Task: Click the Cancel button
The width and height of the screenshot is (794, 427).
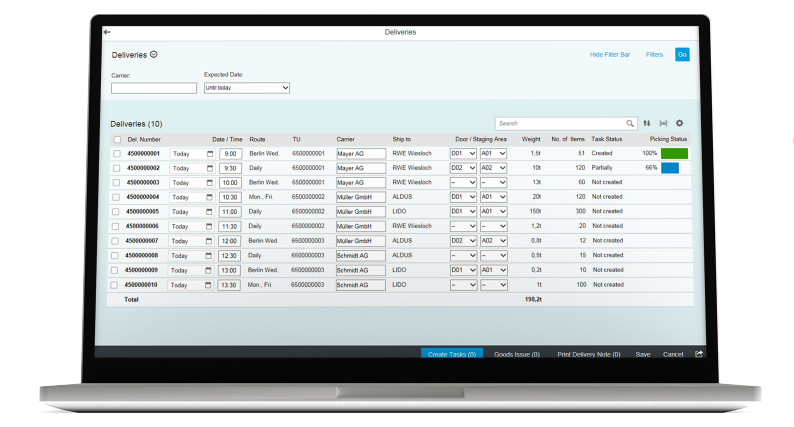Action: [x=673, y=354]
